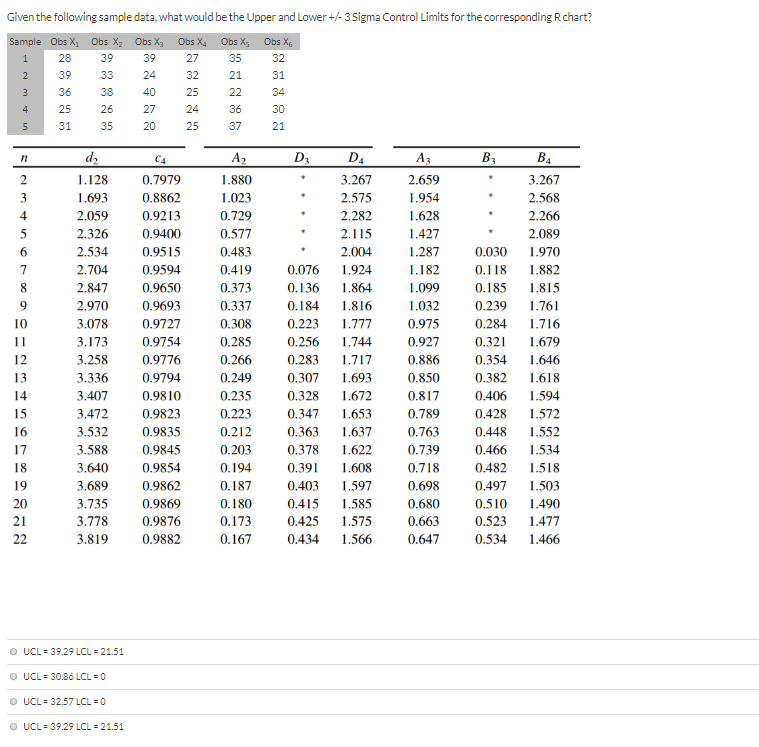The width and height of the screenshot is (759, 747).
Task: Click the 'Sample' column header
Action: pyautogui.click(x=25, y=42)
